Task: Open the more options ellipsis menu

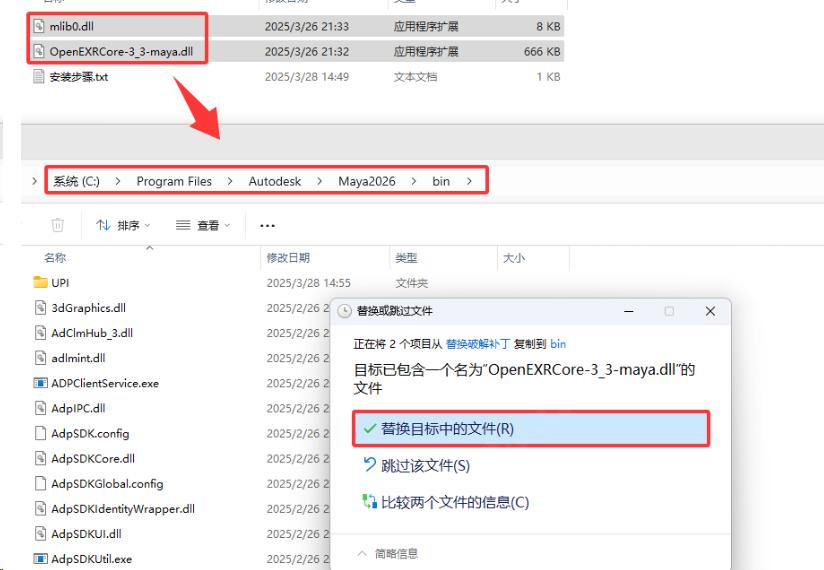Action: pyautogui.click(x=267, y=226)
